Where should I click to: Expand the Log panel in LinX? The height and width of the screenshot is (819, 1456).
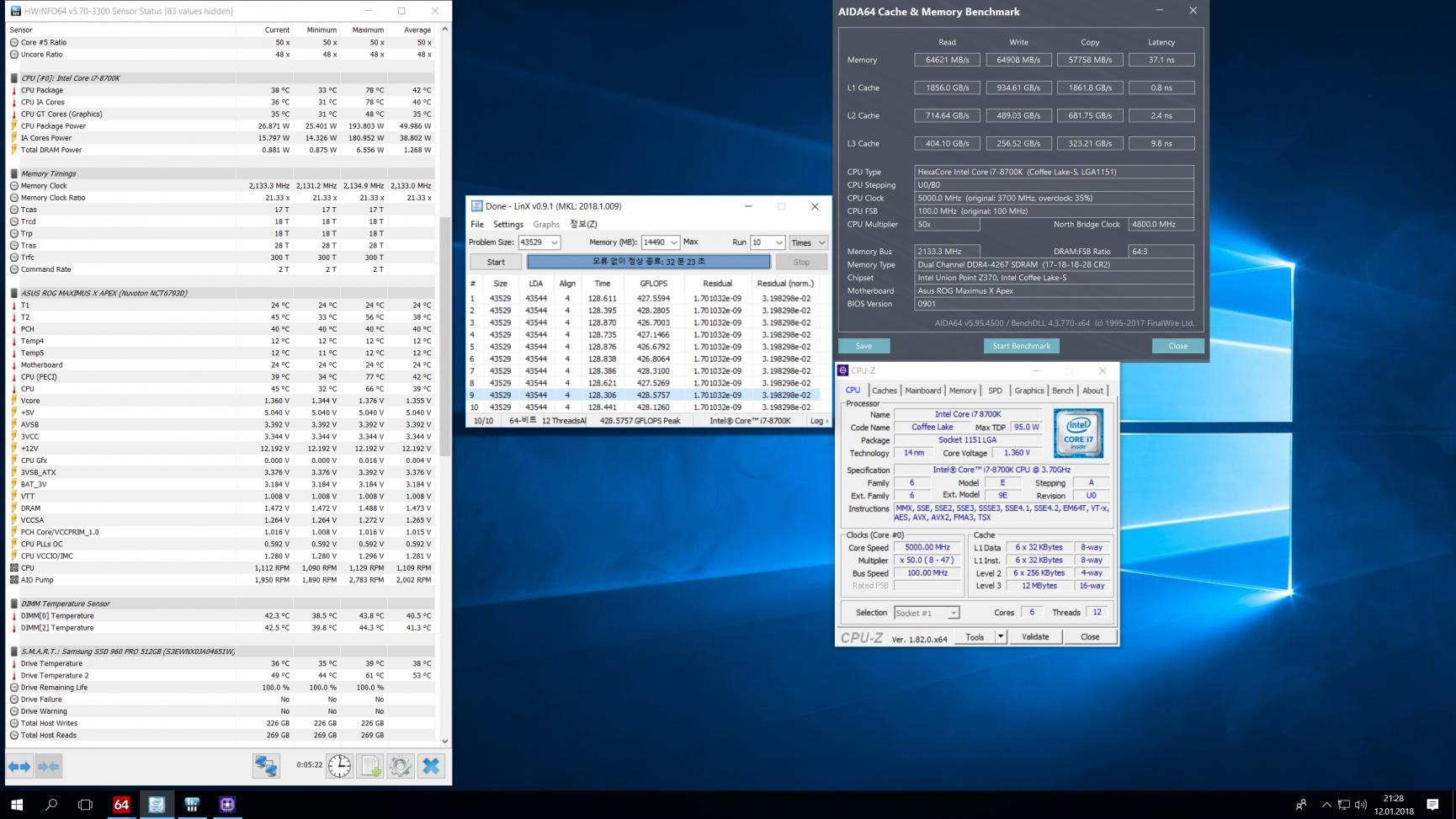[x=819, y=421]
